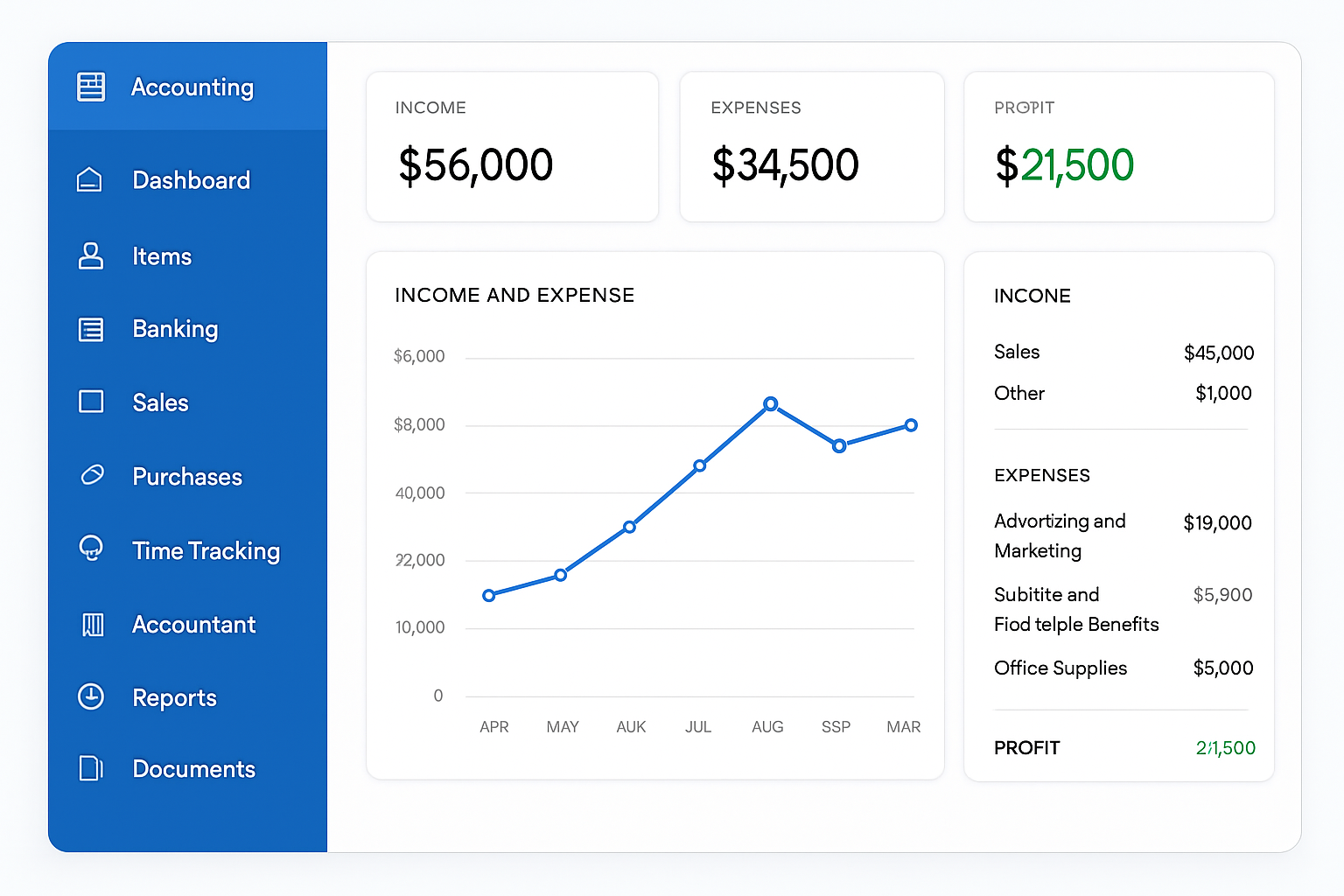This screenshot has width=1344, height=896.
Task: Open Documents section
Action: pos(193,769)
